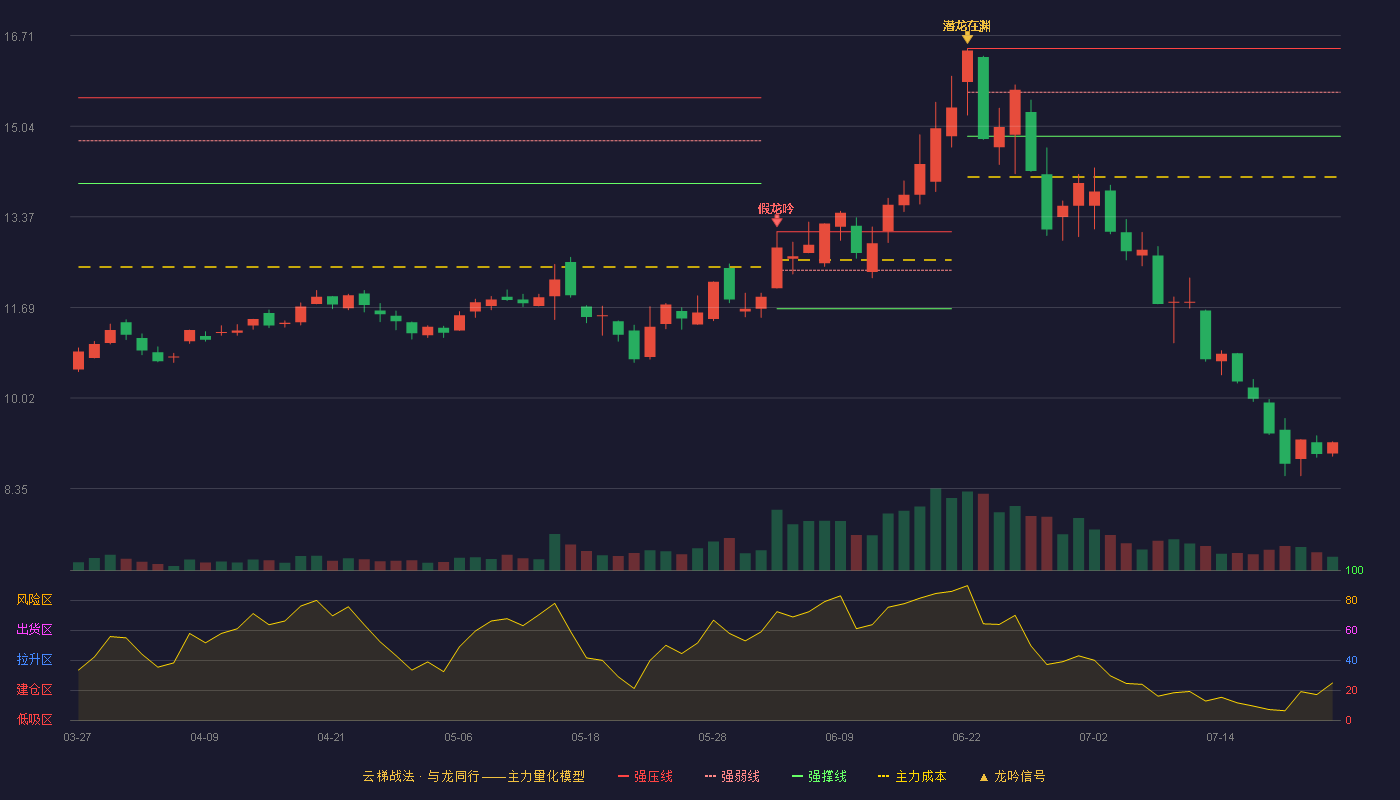Toggle the 主力成本 legend item

[x=912, y=776]
